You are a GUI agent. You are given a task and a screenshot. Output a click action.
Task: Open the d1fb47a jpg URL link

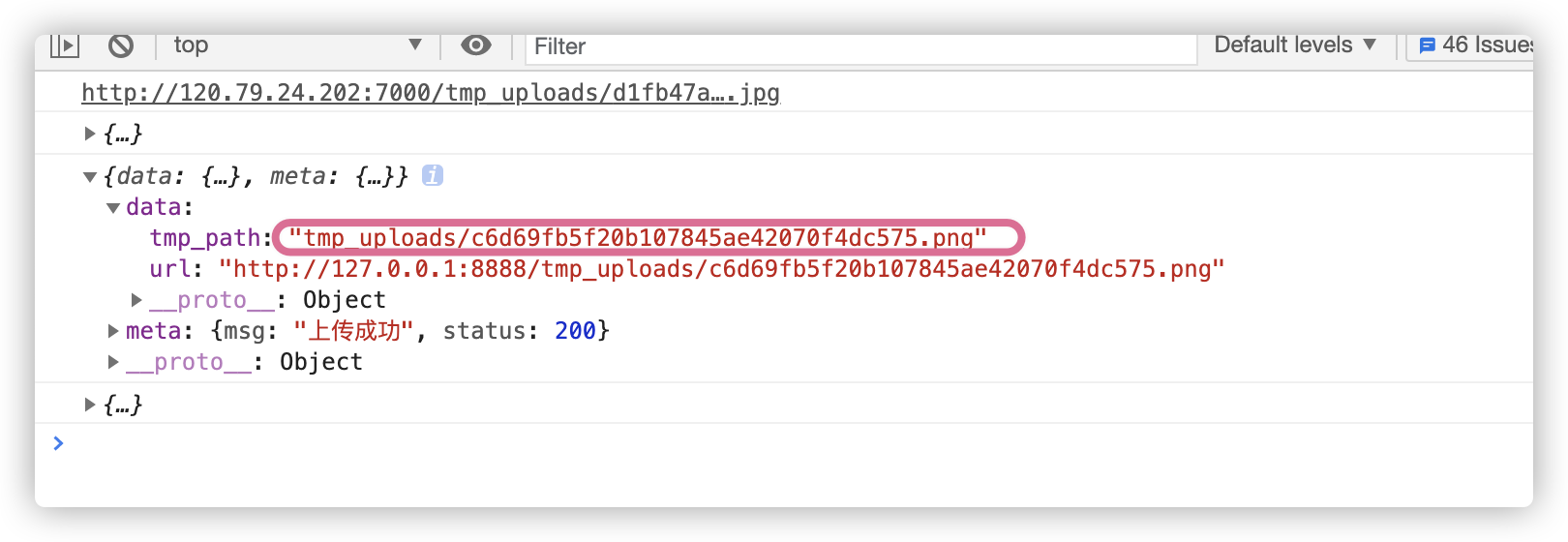pos(431,93)
